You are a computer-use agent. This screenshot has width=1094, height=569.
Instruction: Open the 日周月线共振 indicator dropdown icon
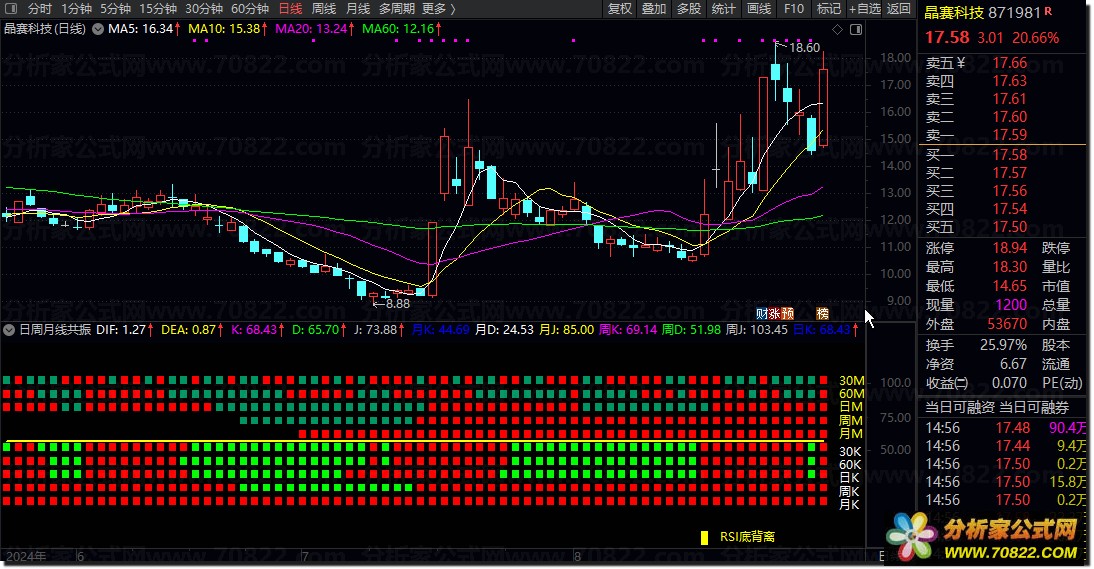pos(9,330)
